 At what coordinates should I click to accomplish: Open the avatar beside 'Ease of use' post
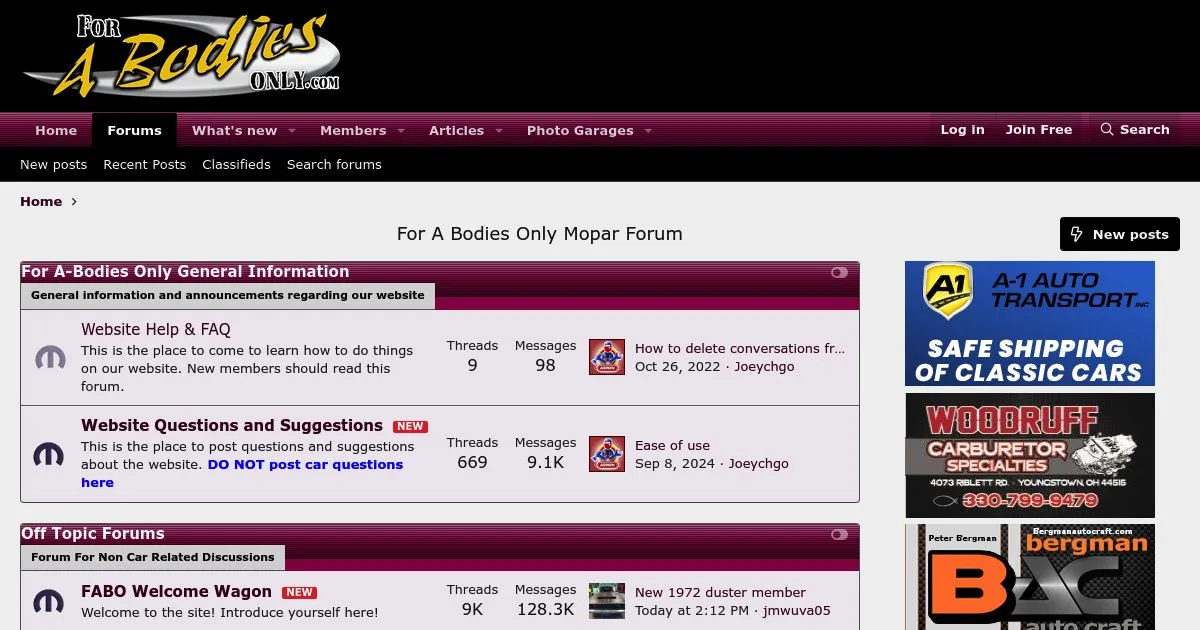point(607,454)
